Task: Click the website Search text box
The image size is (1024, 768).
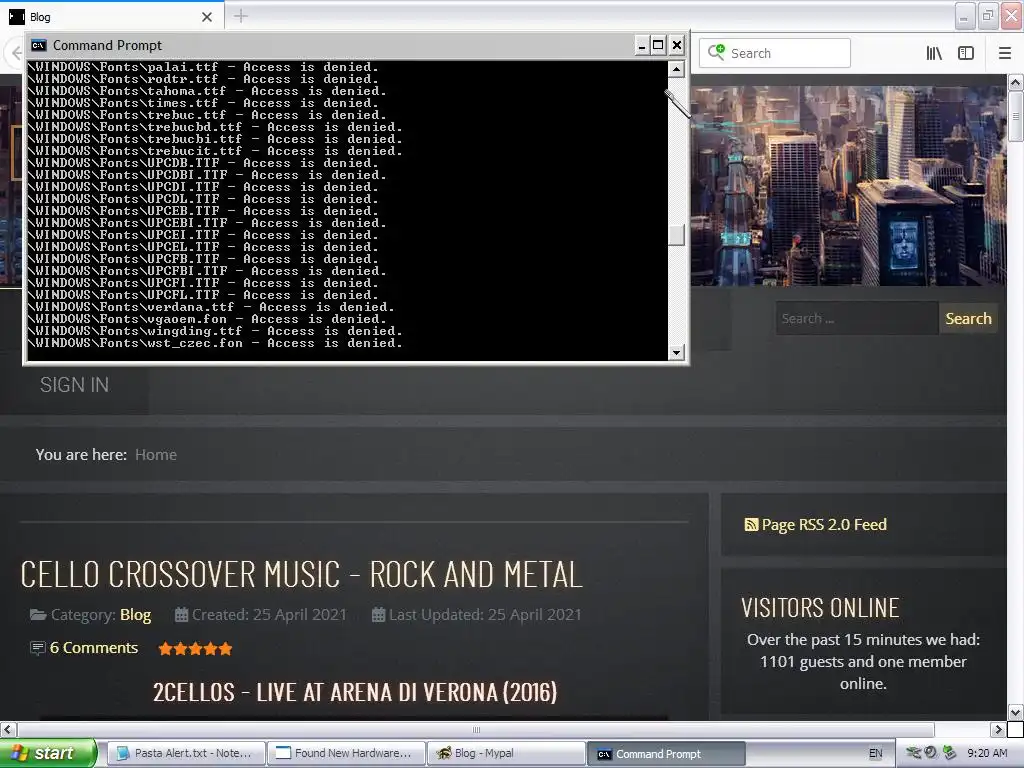Action: click(857, 318)
